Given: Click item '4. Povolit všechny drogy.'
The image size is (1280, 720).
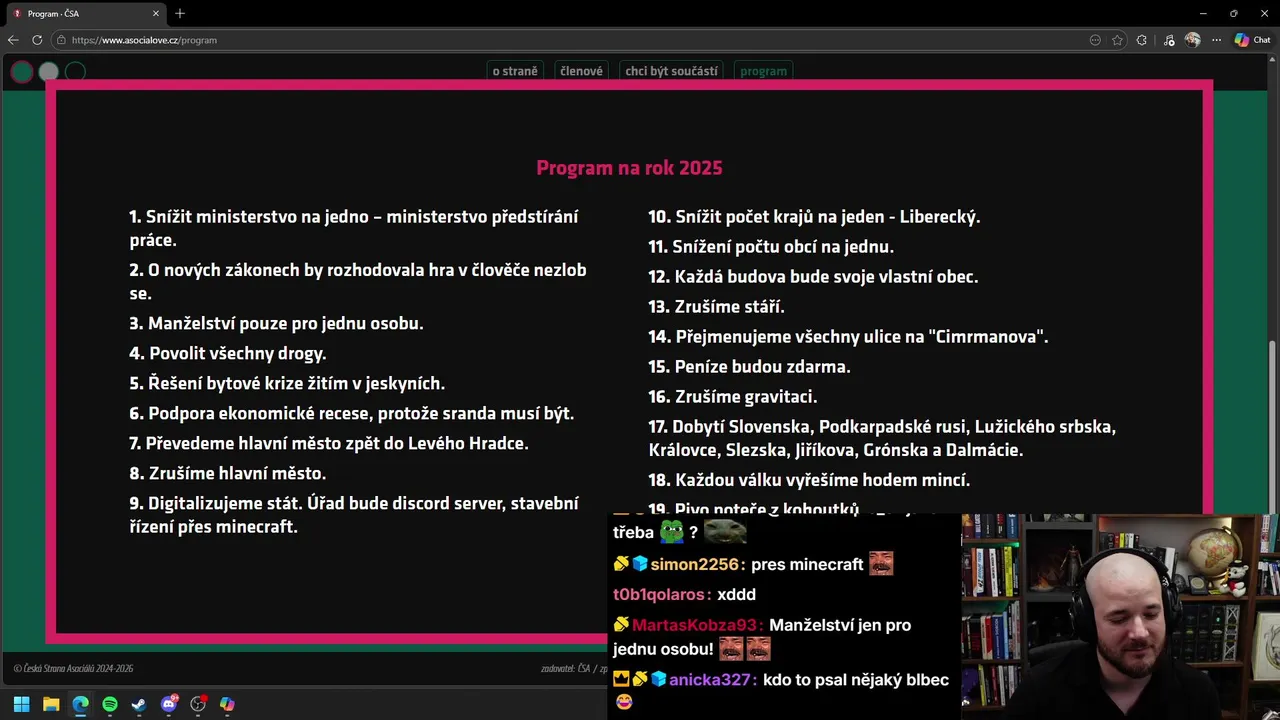Looking at the screenshot, I should 228,353.
